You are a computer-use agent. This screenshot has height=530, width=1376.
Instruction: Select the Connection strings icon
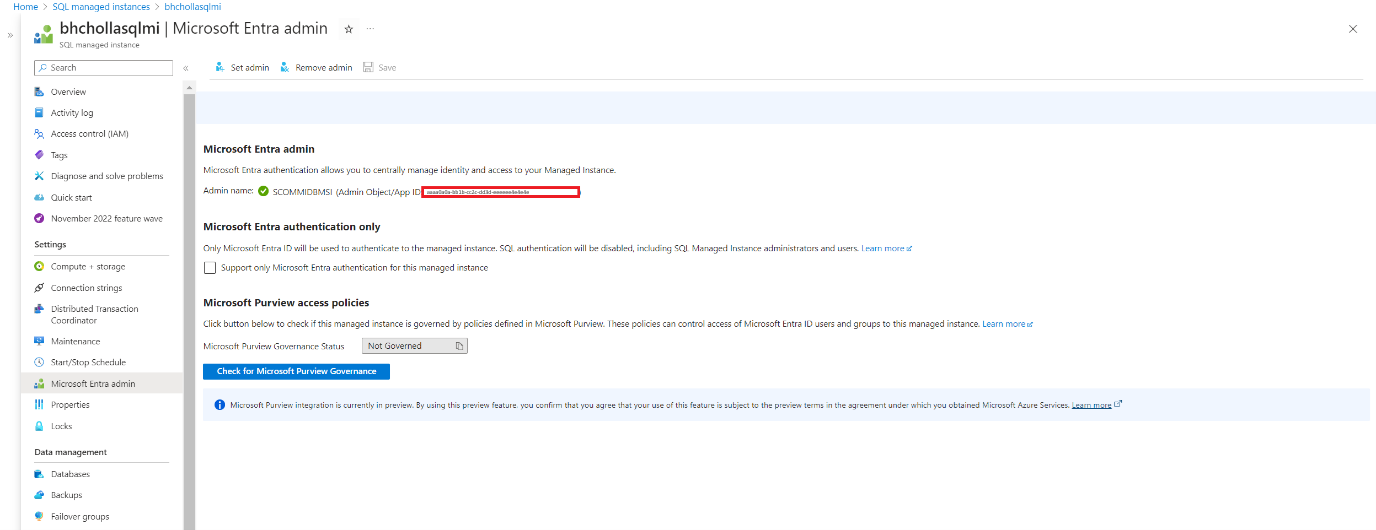pyautogui.click(x=39, y=288)
